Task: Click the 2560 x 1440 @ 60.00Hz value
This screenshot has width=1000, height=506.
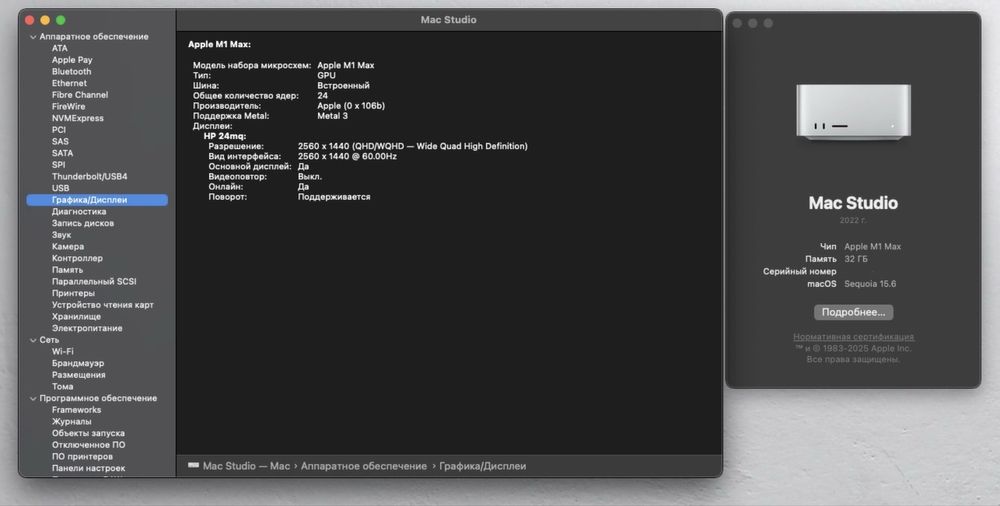Action: tap(347, 156)
